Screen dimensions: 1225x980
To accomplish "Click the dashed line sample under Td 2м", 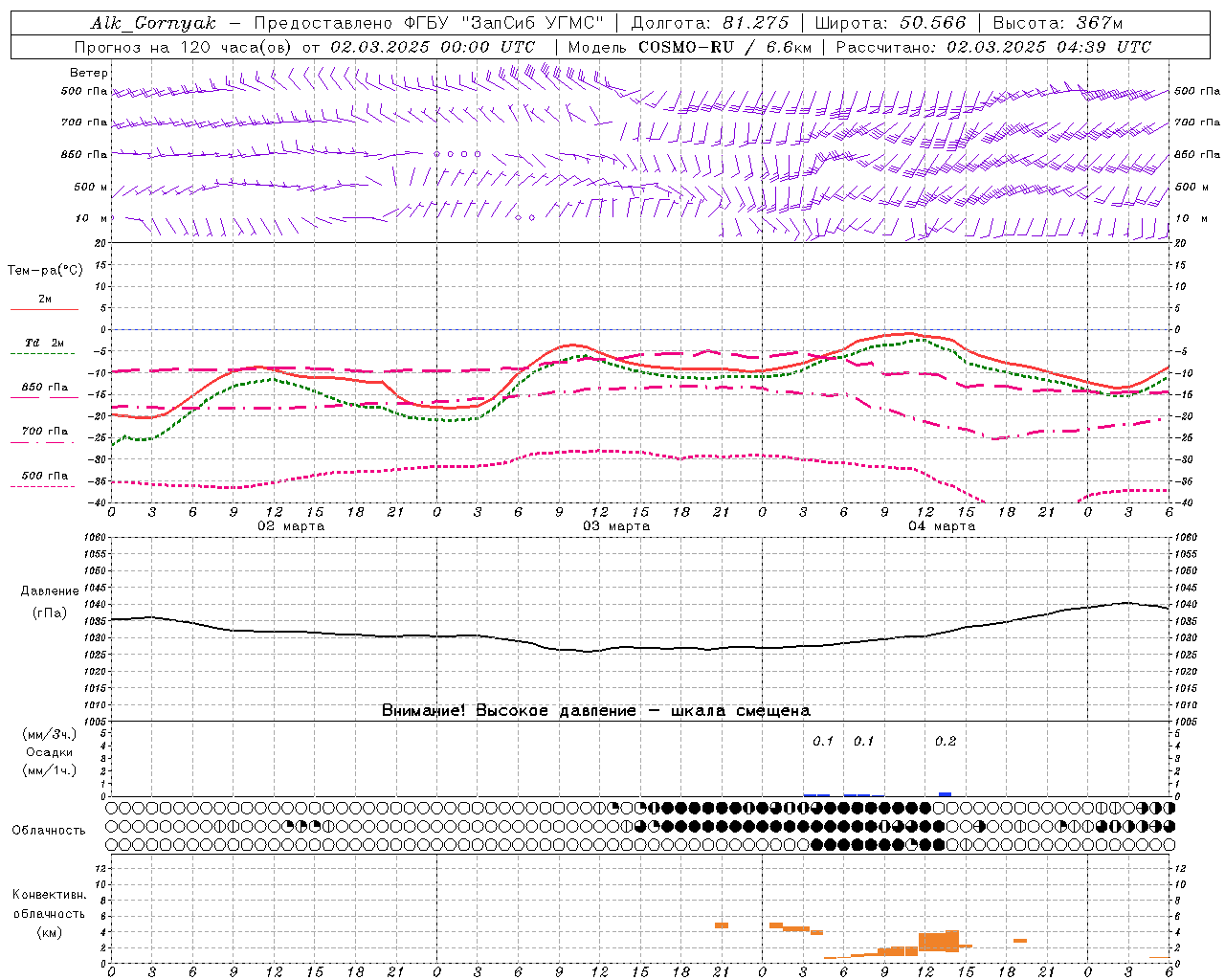I will coord(44,354).
